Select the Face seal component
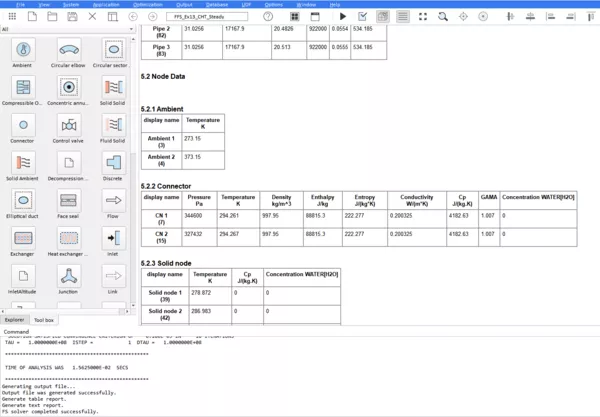The image size is (600, 417). point(69,200)
